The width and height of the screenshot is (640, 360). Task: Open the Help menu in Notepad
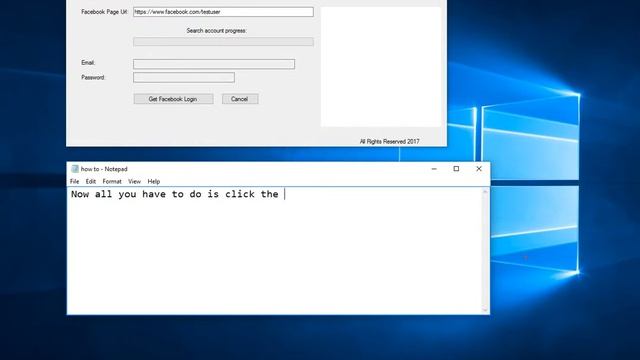154,181
